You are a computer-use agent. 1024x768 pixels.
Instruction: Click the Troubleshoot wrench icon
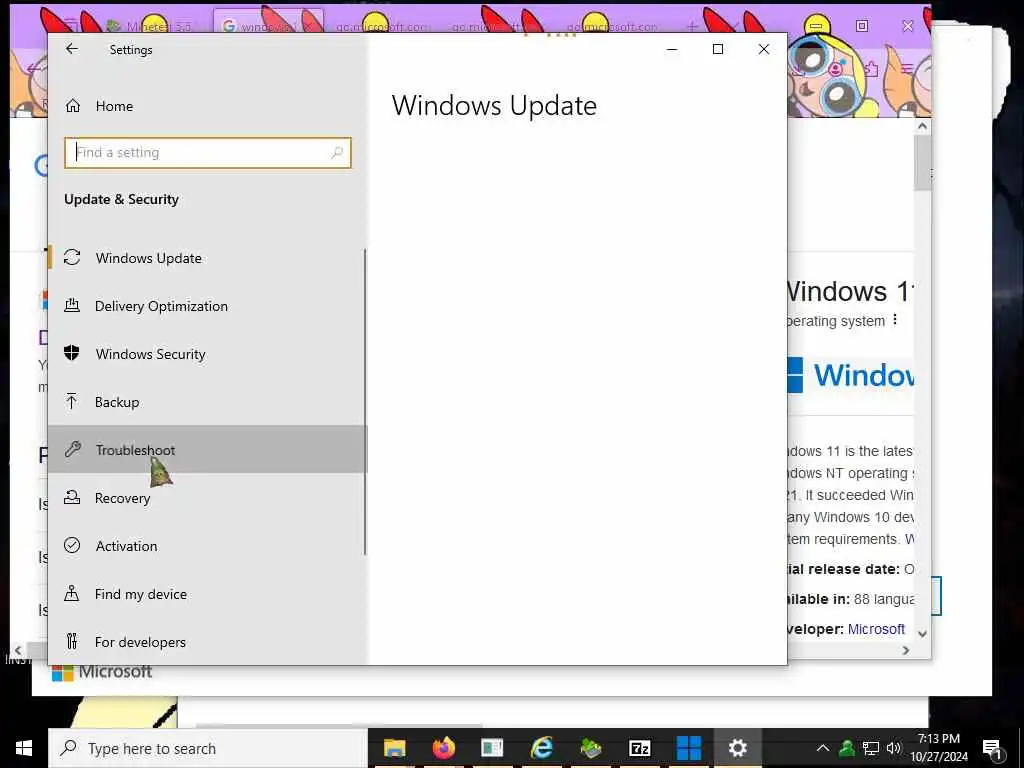click(x=72, y=449)
